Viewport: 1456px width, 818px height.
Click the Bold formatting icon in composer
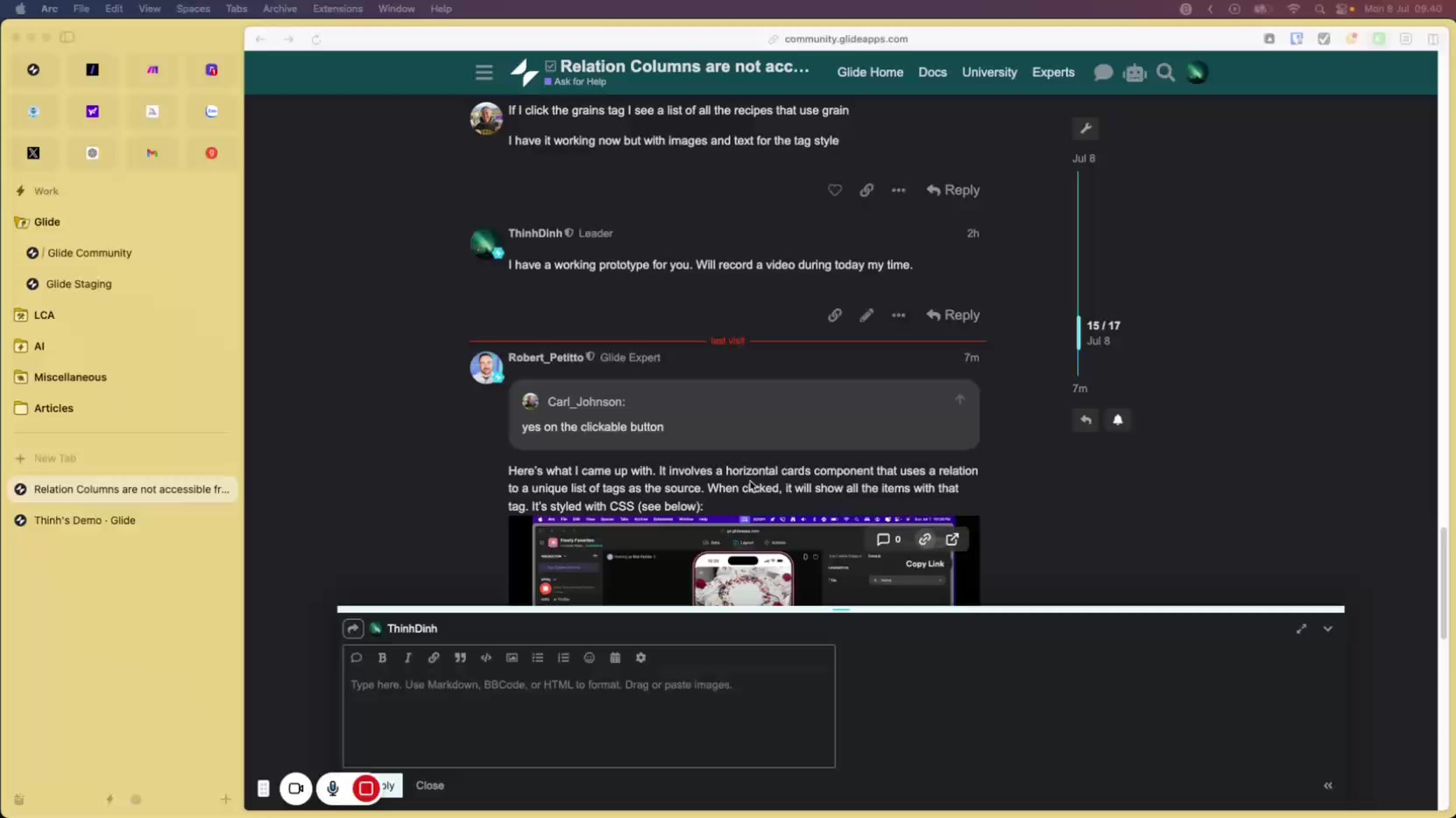pos(382,658)
